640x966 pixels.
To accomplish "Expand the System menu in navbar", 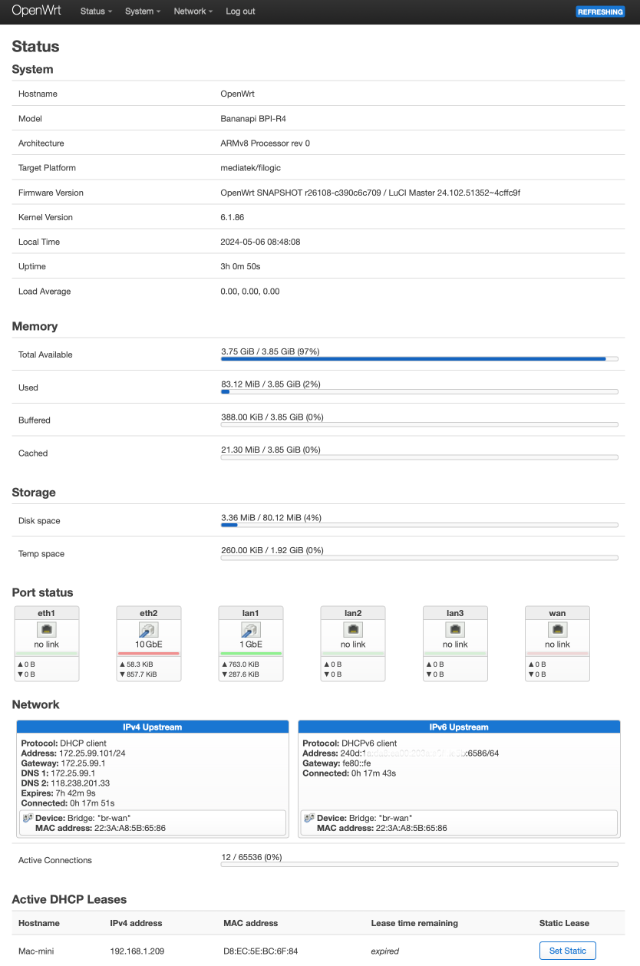I will (143, 12).
